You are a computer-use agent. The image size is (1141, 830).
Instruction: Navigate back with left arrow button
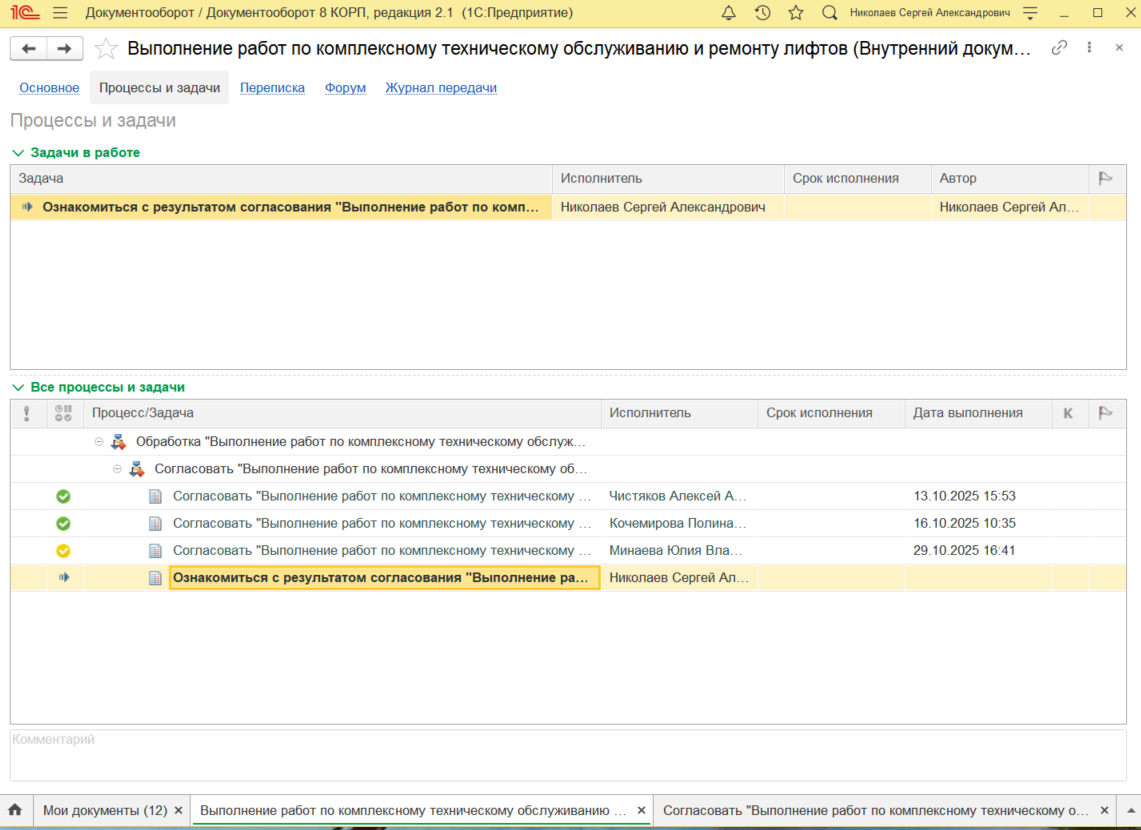28,49
